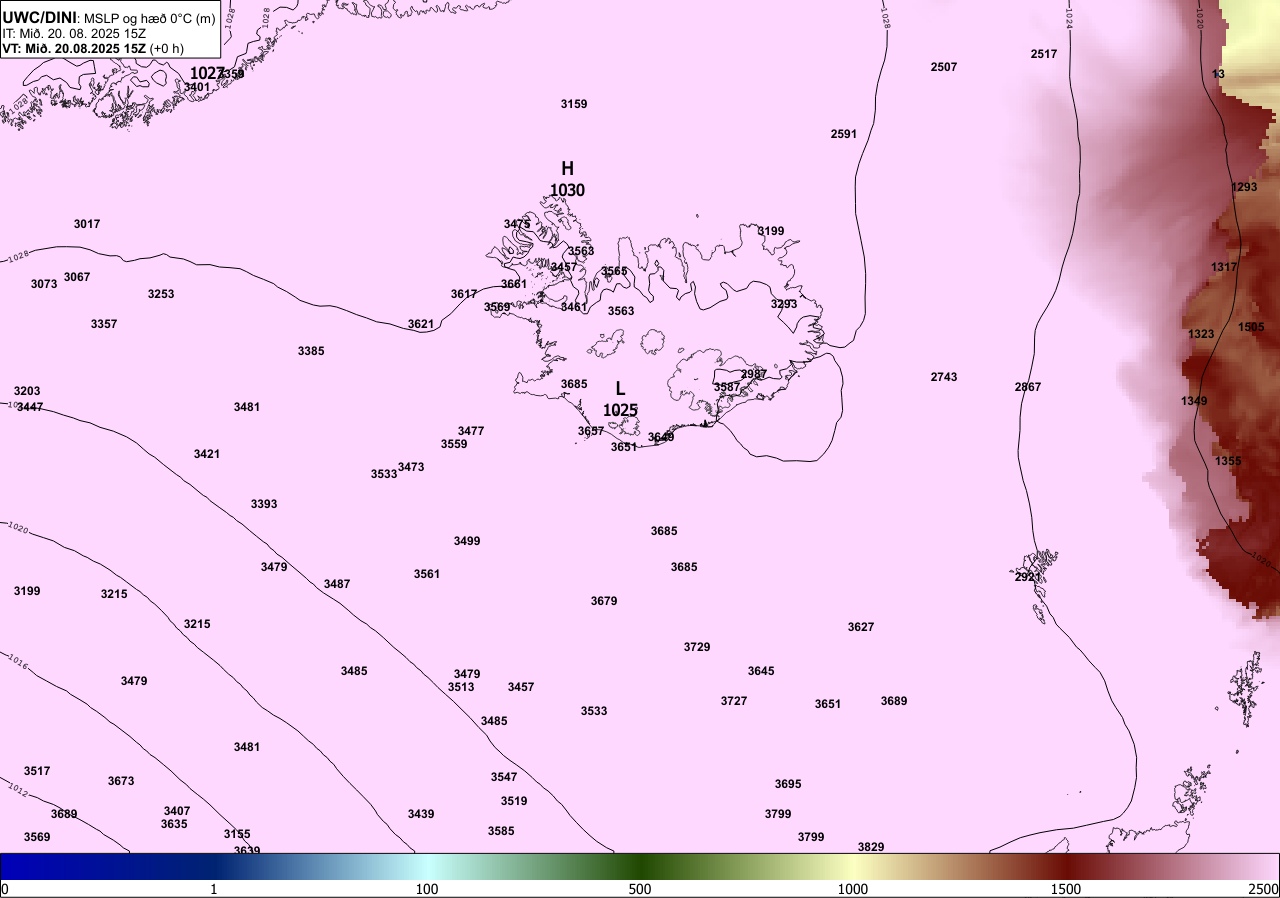Click the 3585 height value

point(501,831)
